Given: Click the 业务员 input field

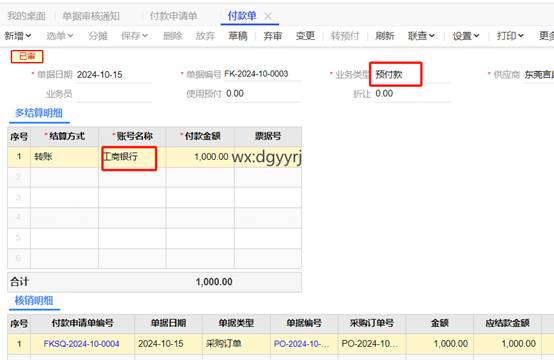Looking at the screenshot, I should (114, 94).
